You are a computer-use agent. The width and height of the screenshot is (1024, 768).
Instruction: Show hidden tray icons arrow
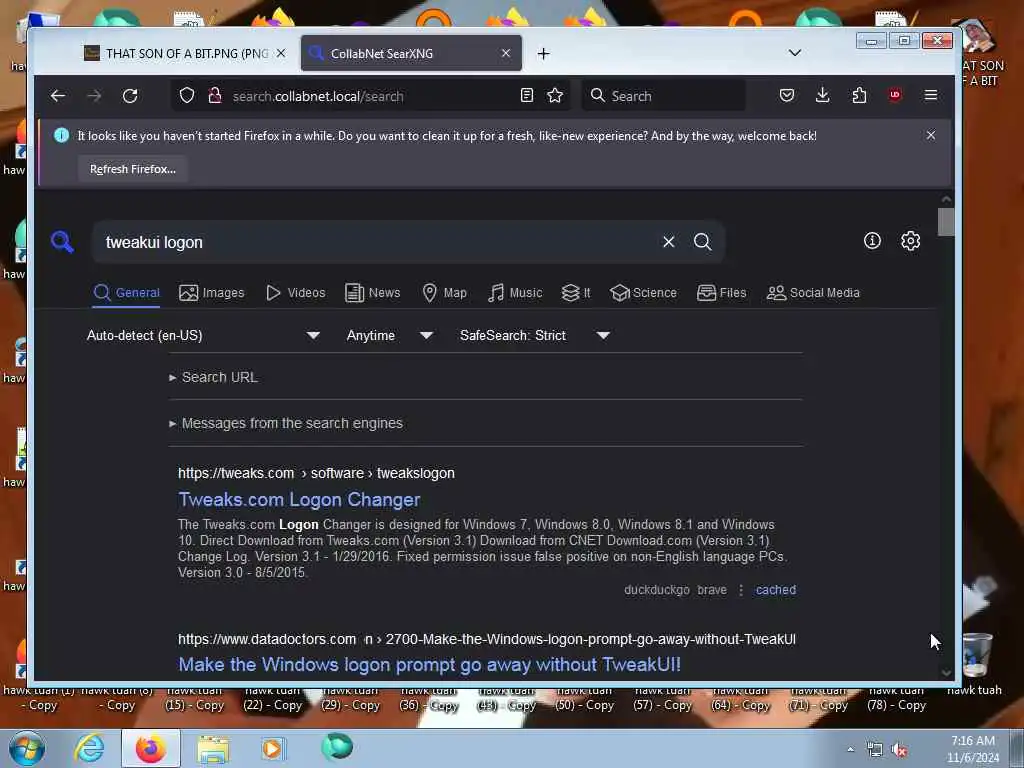pyautogui.click(x=850, y=749)
